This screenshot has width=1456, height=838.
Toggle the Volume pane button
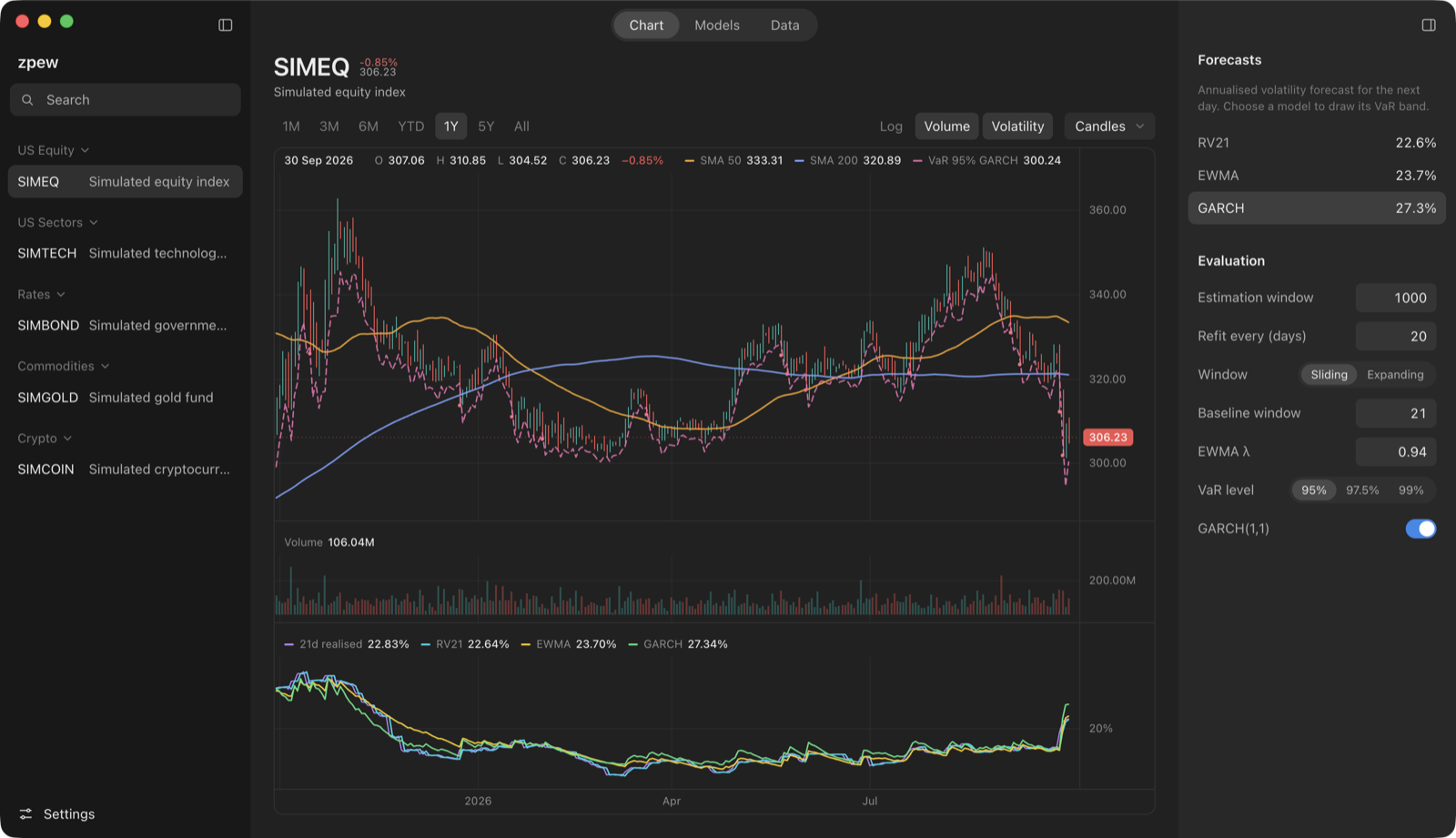tap(946, 126)
